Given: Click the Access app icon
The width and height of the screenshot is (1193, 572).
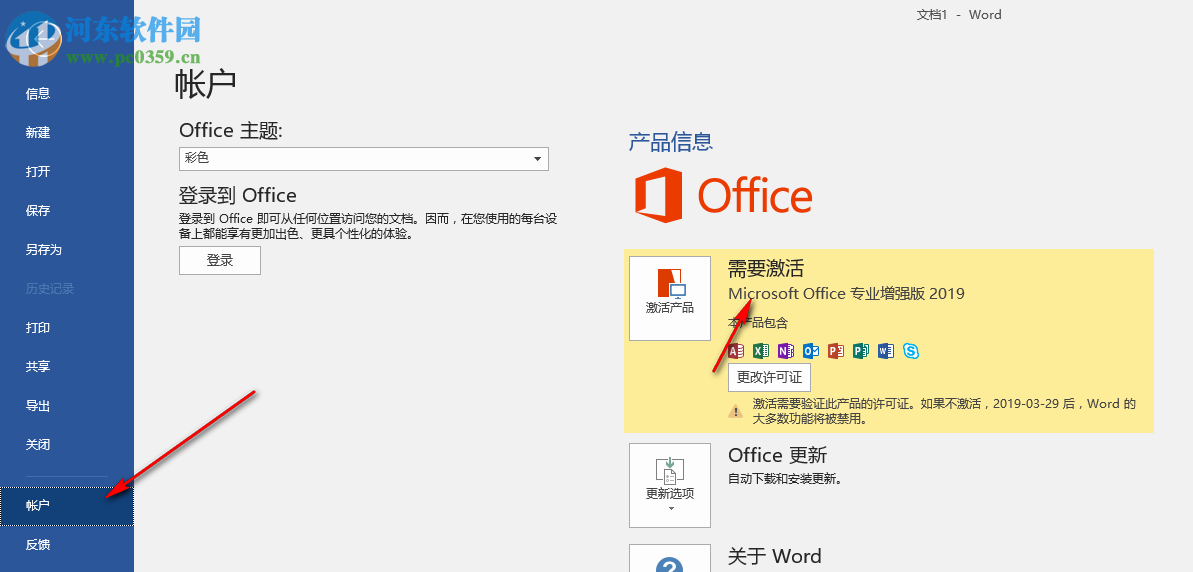Looking at the screenshot, I should [x=736, y=351].
